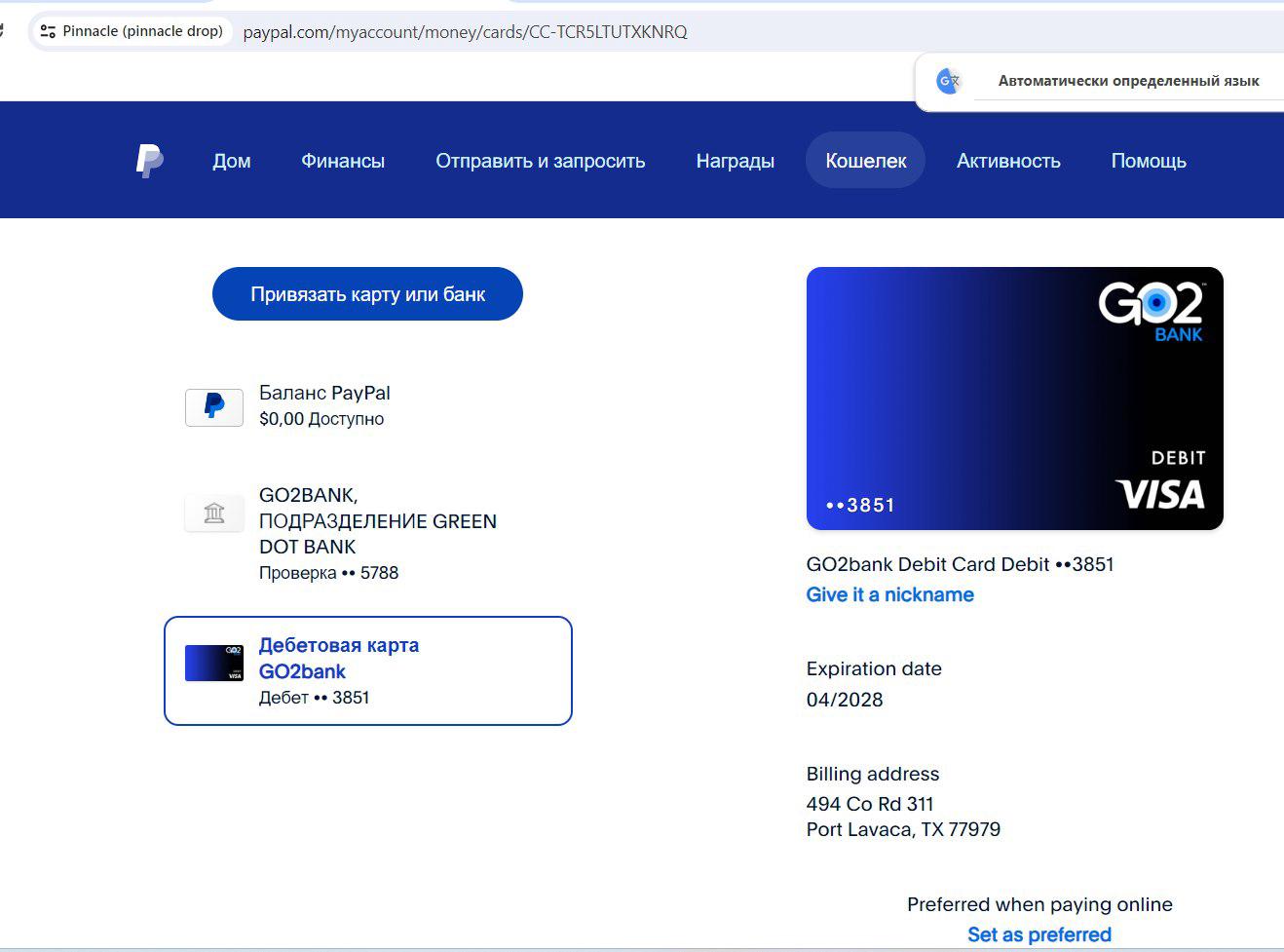Go to the Финансы menu item
1284x952 pixels.
(x=343, y=161)
